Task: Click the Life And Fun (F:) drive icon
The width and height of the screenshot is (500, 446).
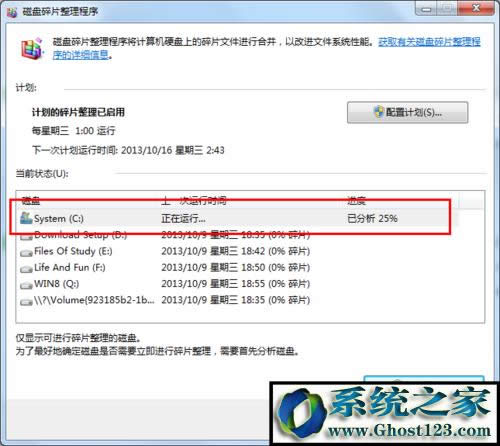Action: coord(26,269)
